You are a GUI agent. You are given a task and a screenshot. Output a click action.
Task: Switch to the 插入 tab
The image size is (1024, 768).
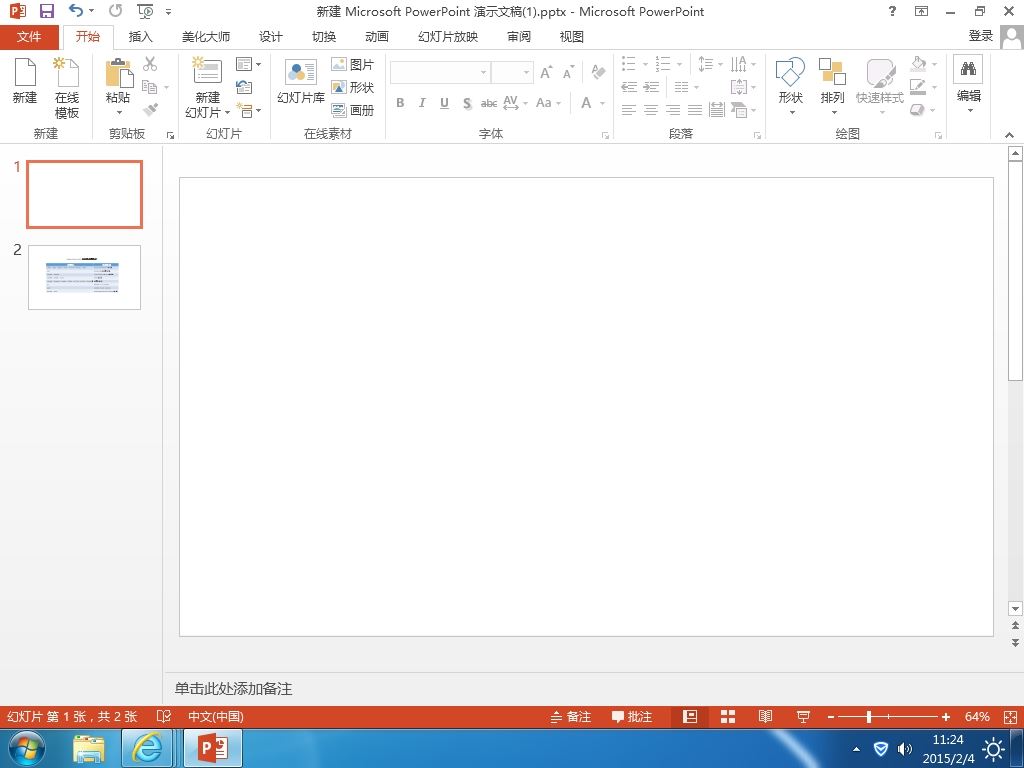click(140, 37)
